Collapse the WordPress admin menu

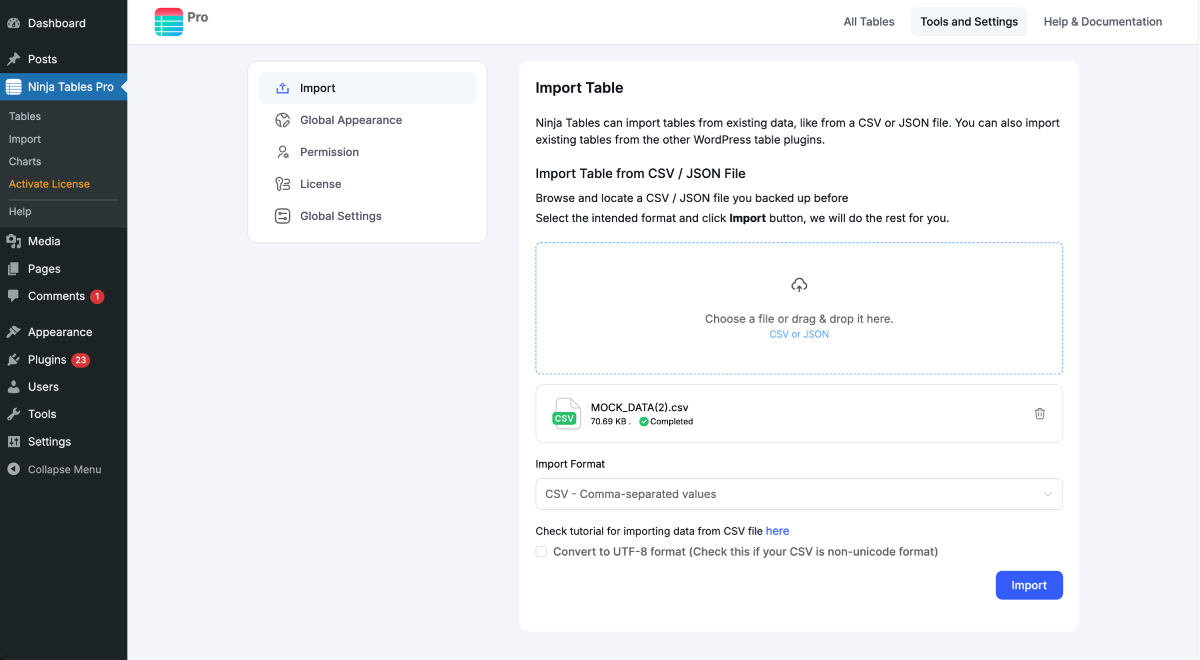(x=64, y=470)
